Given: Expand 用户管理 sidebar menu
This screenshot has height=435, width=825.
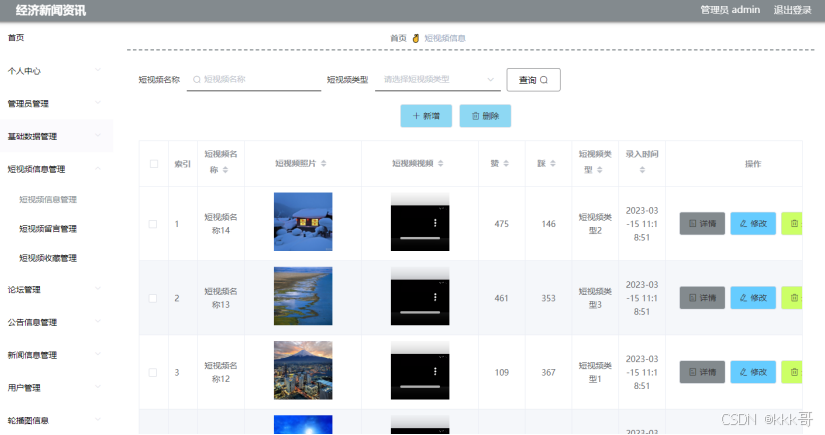Looking at the screenshot, I should (x=55, y=388).
